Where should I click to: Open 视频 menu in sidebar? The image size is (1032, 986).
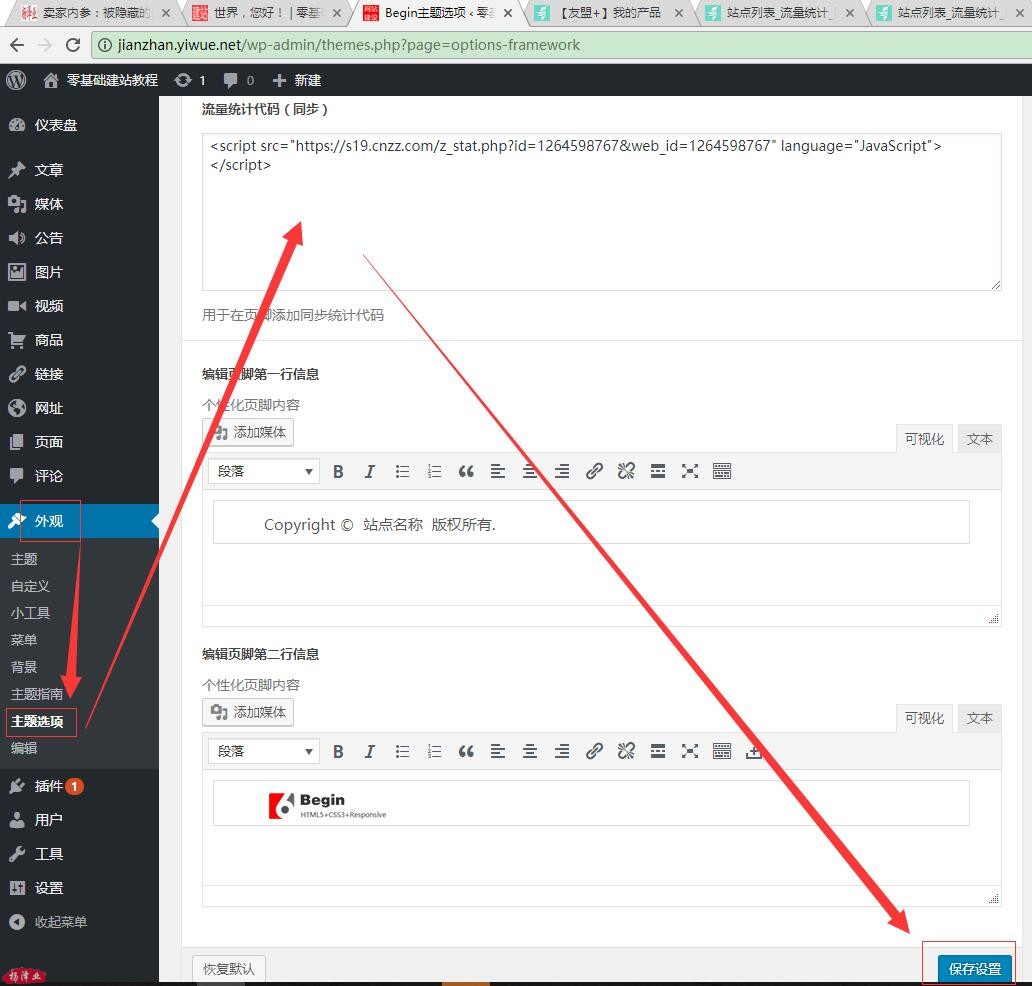point(79,306)
